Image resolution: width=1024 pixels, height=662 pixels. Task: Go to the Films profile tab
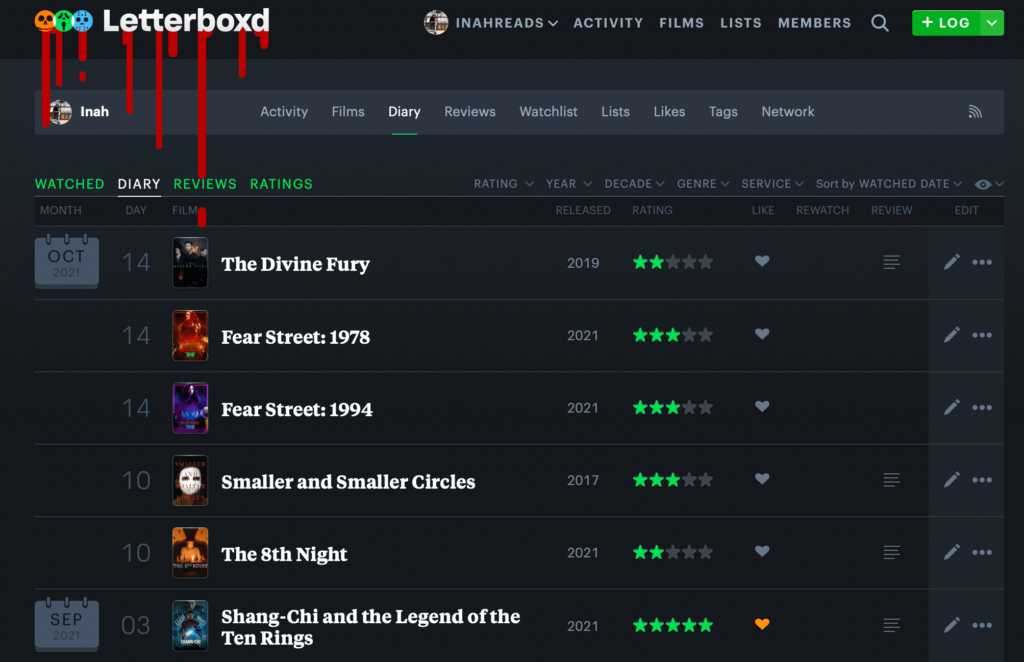coord(348,112)
